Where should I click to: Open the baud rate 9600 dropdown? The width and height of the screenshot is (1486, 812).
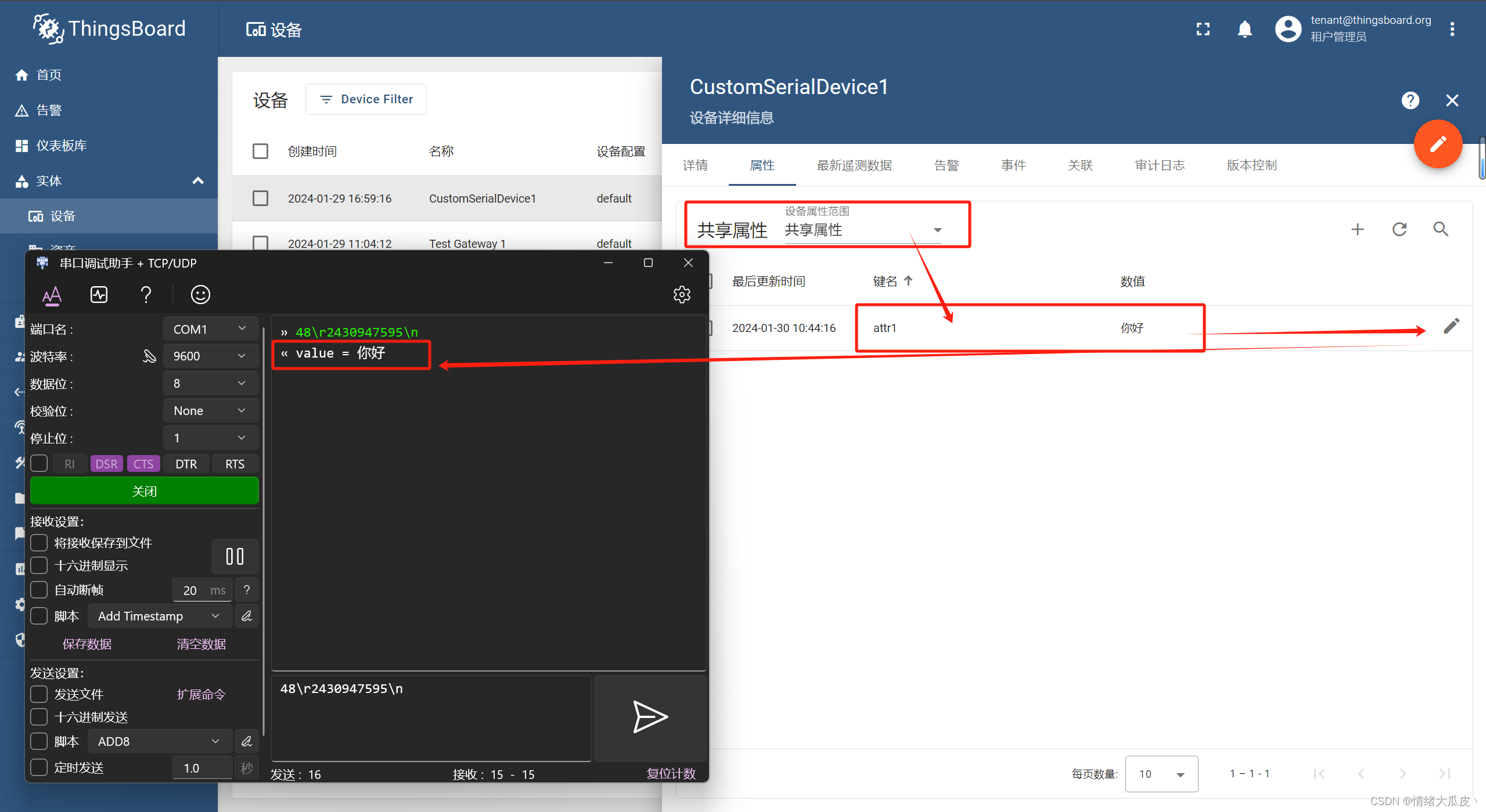(210, 356)
